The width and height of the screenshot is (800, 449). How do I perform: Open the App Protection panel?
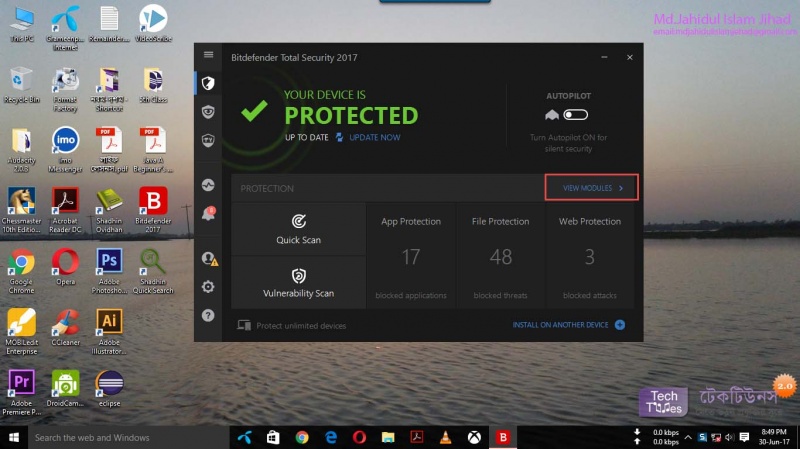411,256
